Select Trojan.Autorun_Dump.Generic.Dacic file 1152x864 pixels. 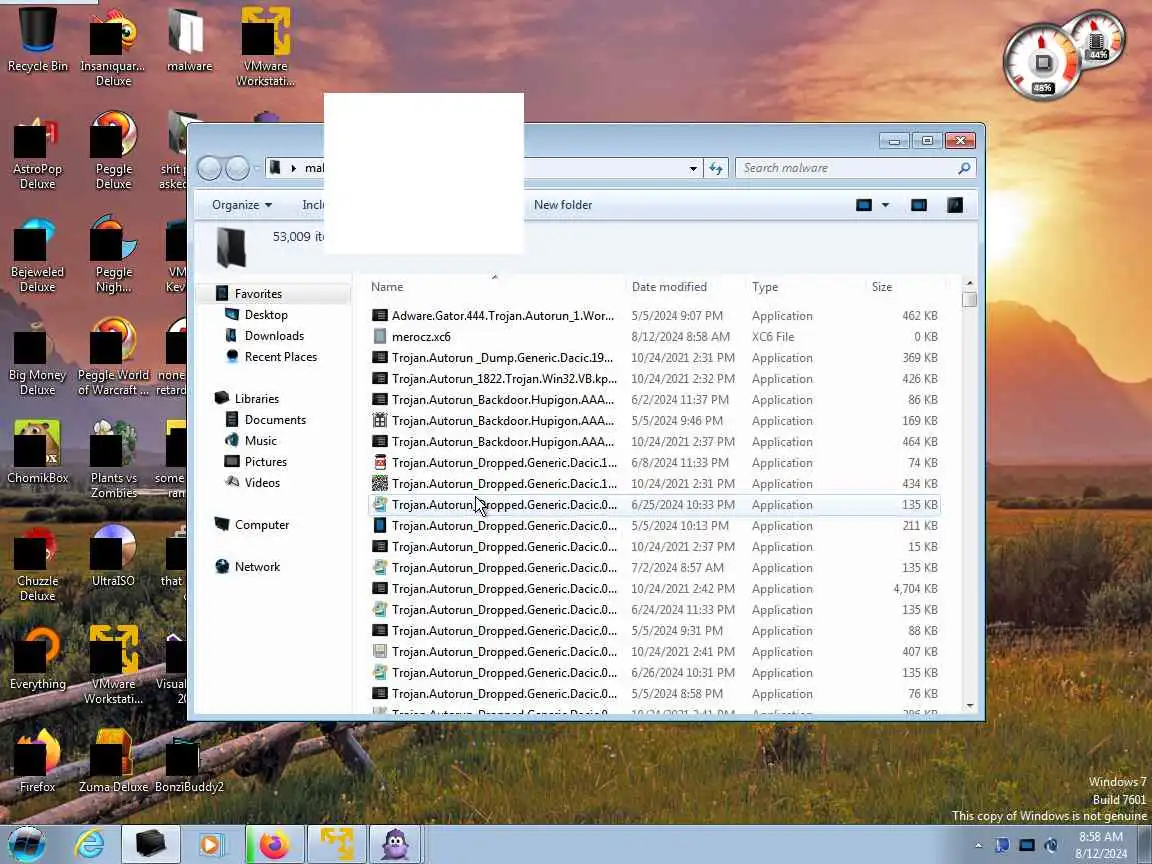[x=654, y=358]
